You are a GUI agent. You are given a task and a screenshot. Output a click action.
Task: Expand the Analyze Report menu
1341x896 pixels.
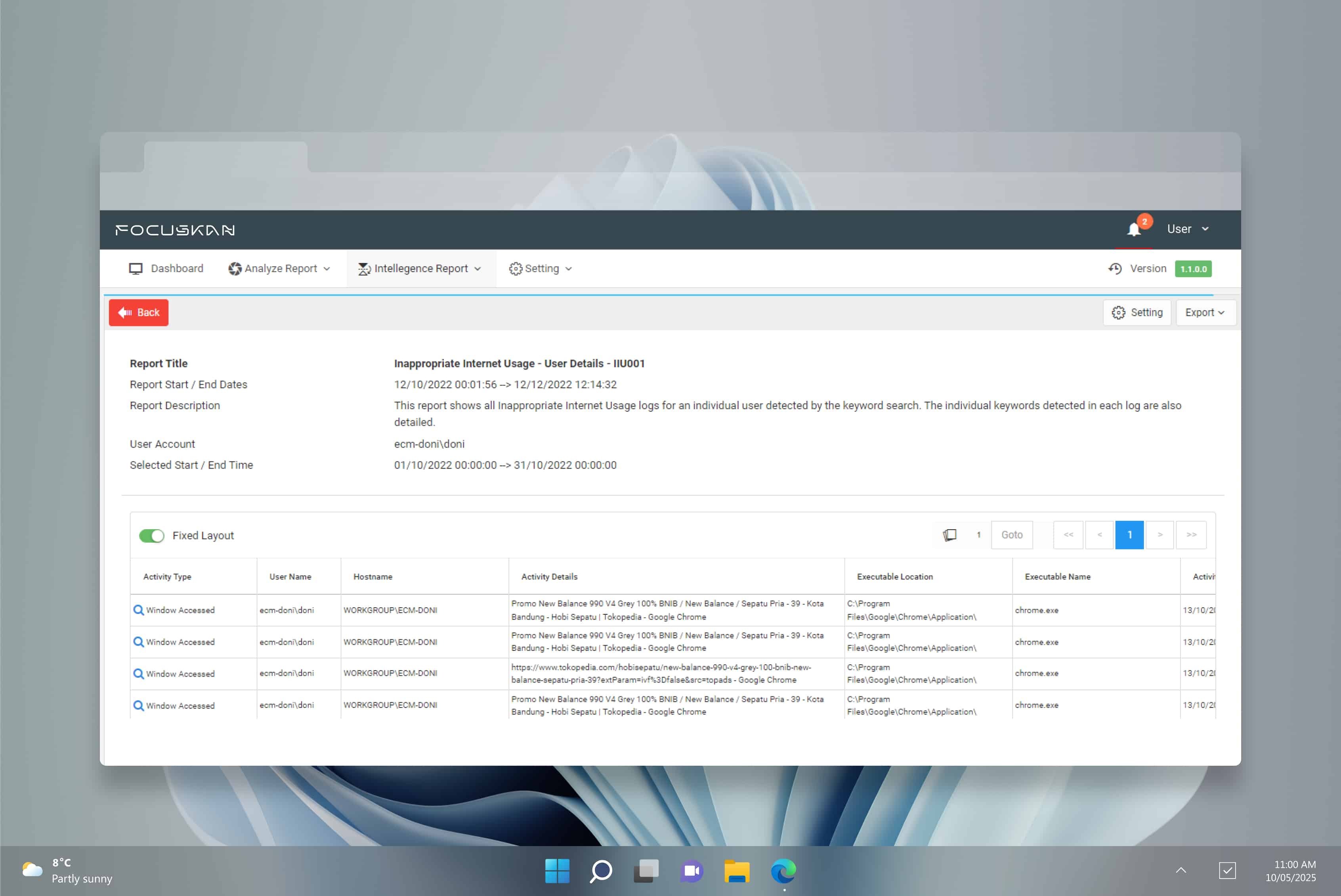pyautogui.click(x=279, y=269)
